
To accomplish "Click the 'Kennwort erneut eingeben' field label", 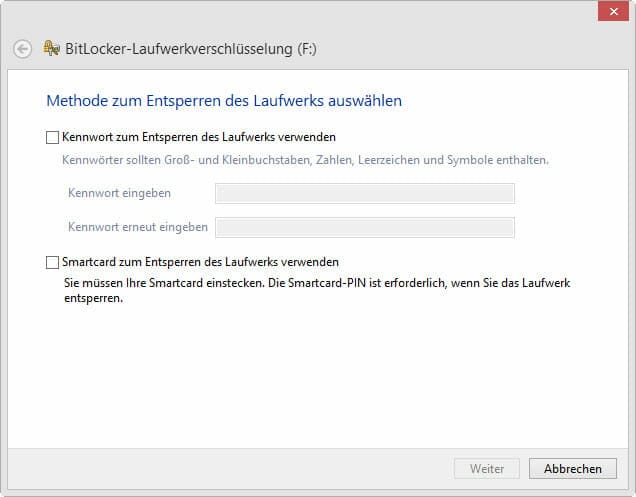I will [x=138, y=227].
